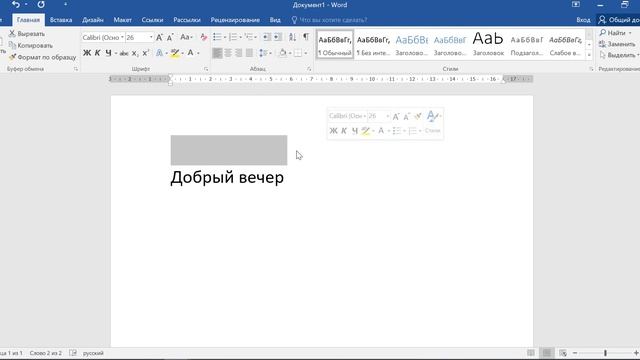Screen dimensions: 640x360
Task: Click format painter in mini toolbar
Action: click(x=418, y=116)
